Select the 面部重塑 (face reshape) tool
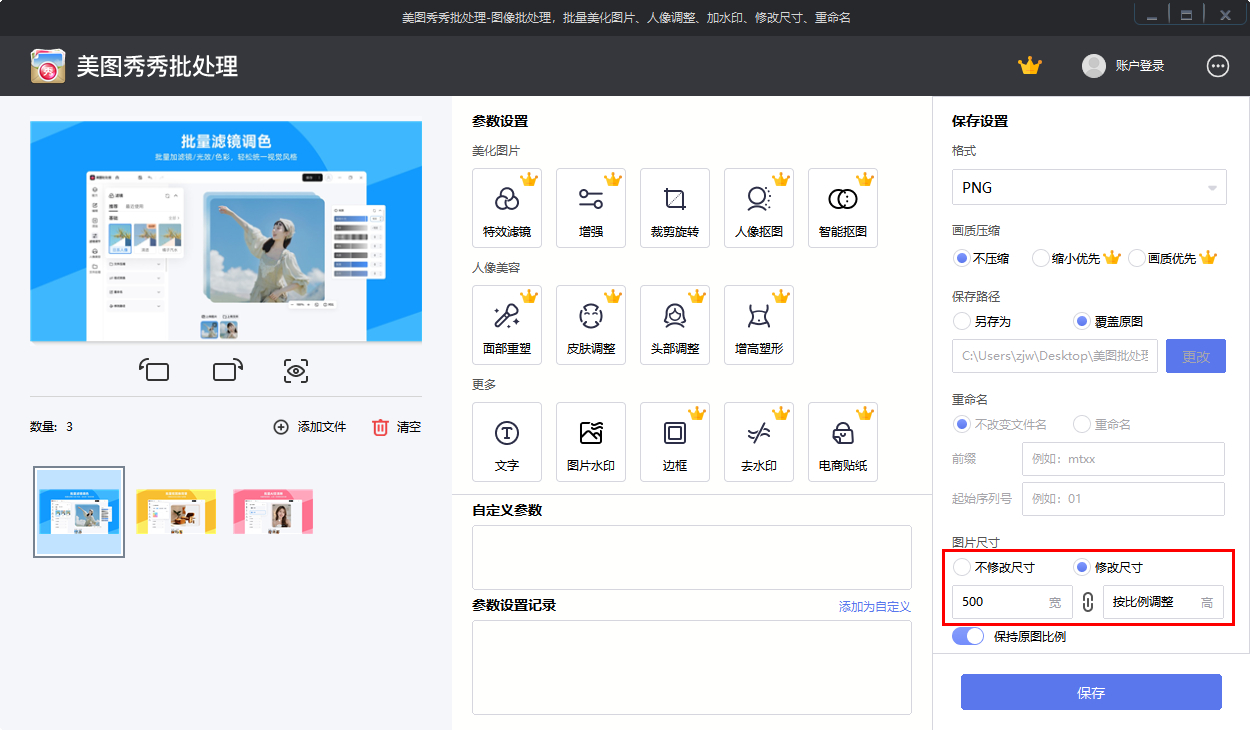Viewport: 1250px width, 730px height. 506,324
